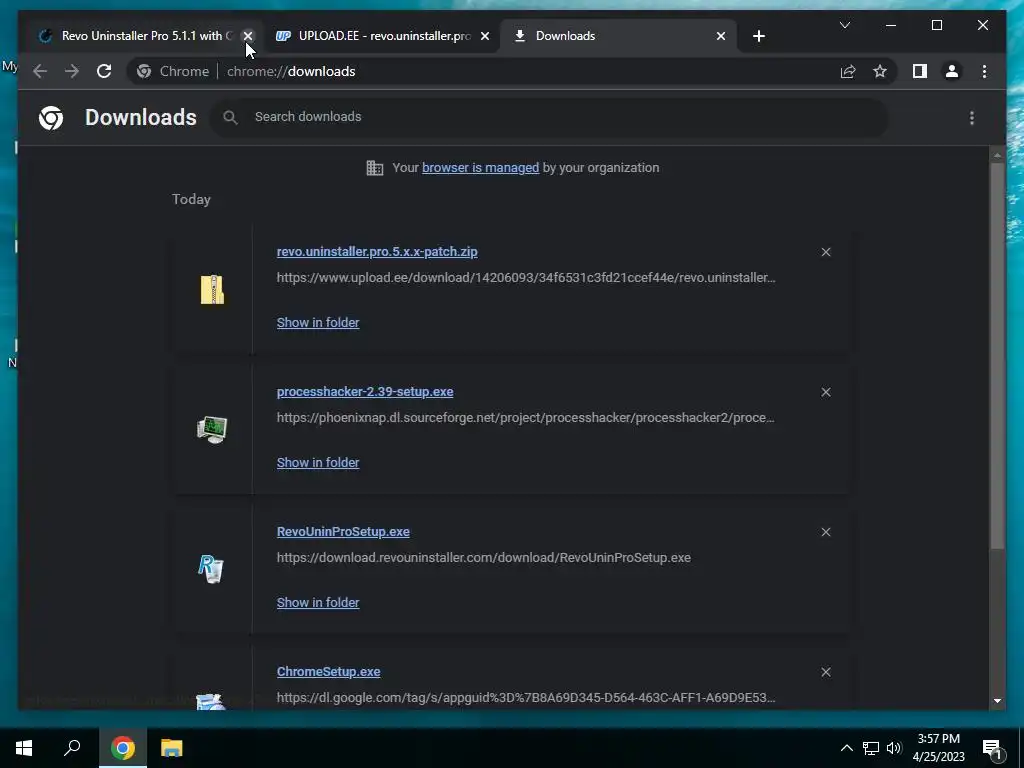Click the RevoUninProSetup file icon
The height and width of the screenshot is (768, 1024).
click(x=212, y=569)
